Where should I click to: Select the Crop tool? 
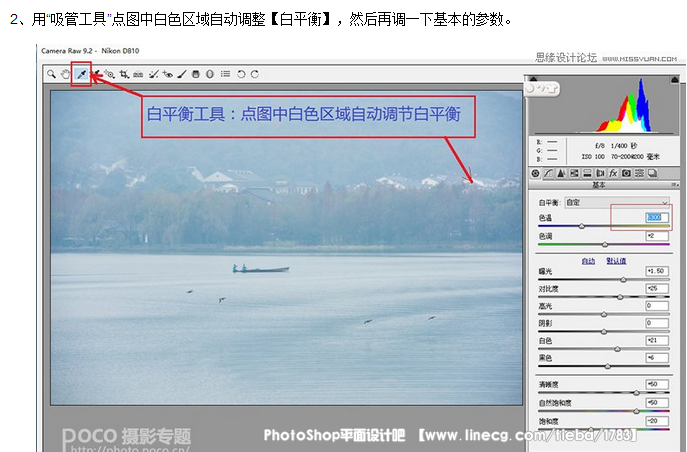124,74
